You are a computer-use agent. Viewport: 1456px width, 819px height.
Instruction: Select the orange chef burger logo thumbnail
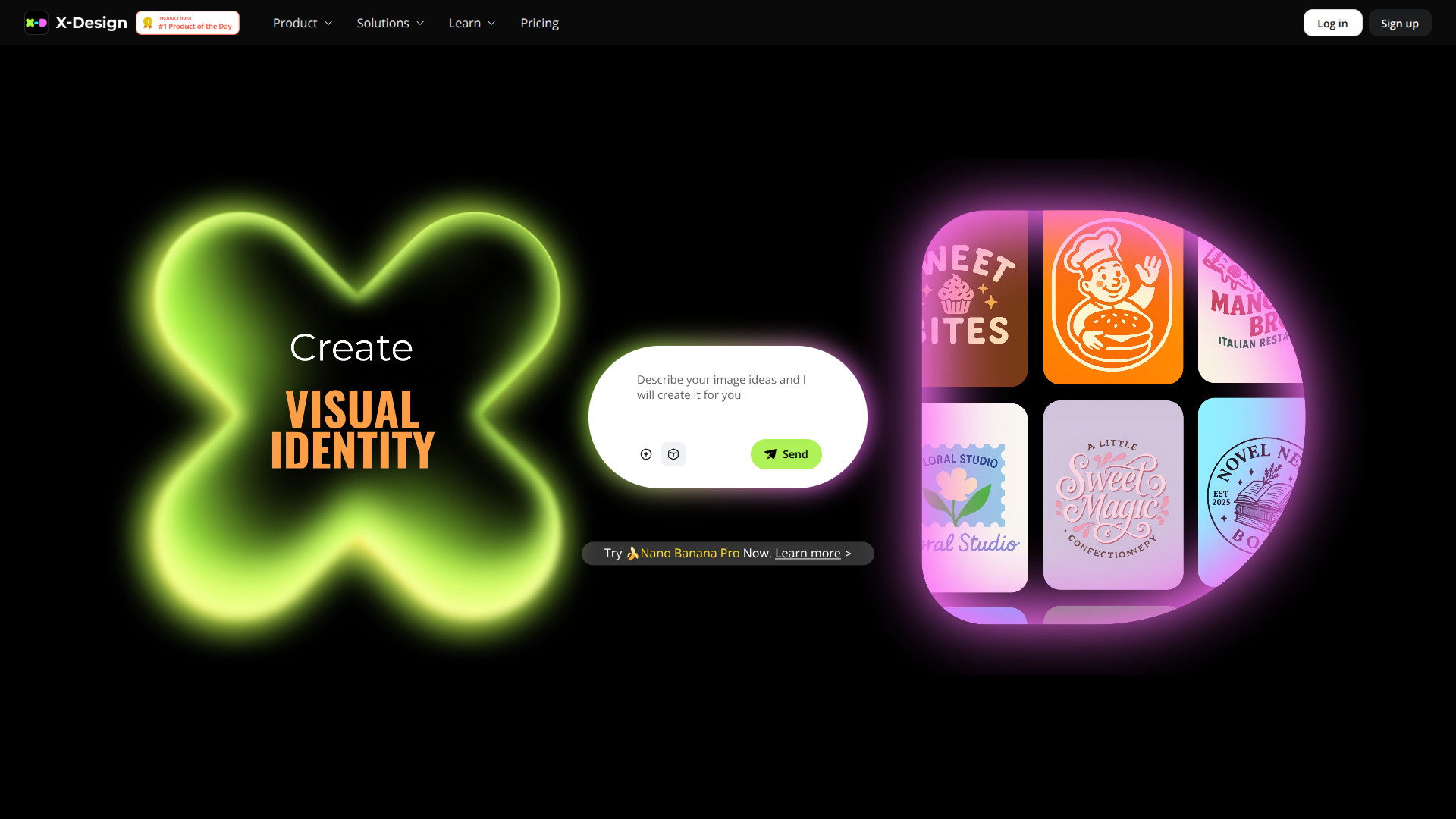[1112, 297]
